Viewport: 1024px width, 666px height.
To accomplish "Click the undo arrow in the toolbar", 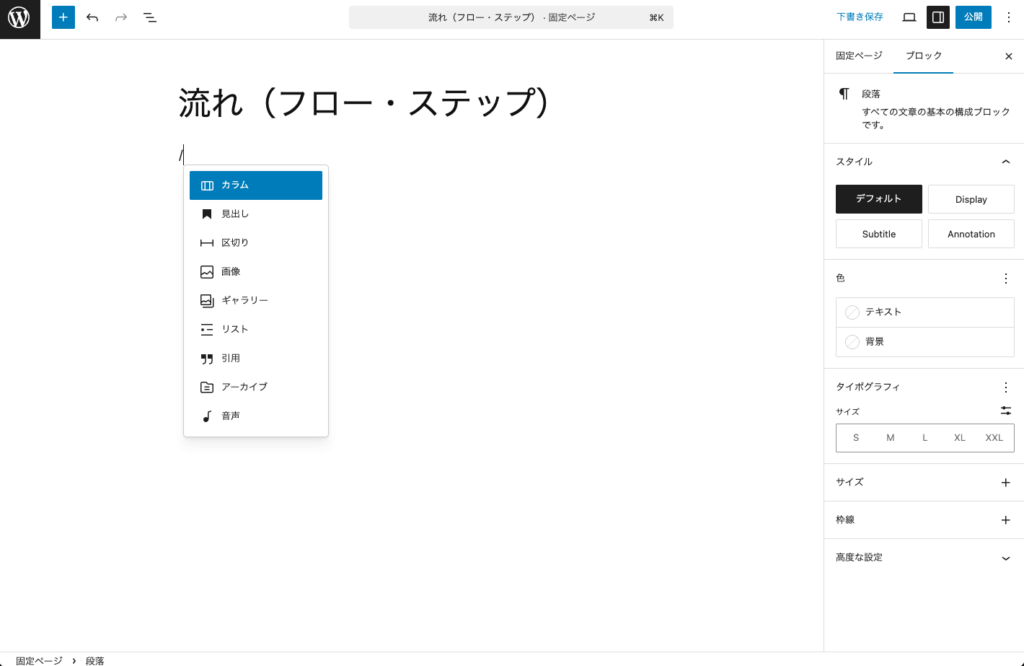I will pyautogui.click(x=91, y=17).
